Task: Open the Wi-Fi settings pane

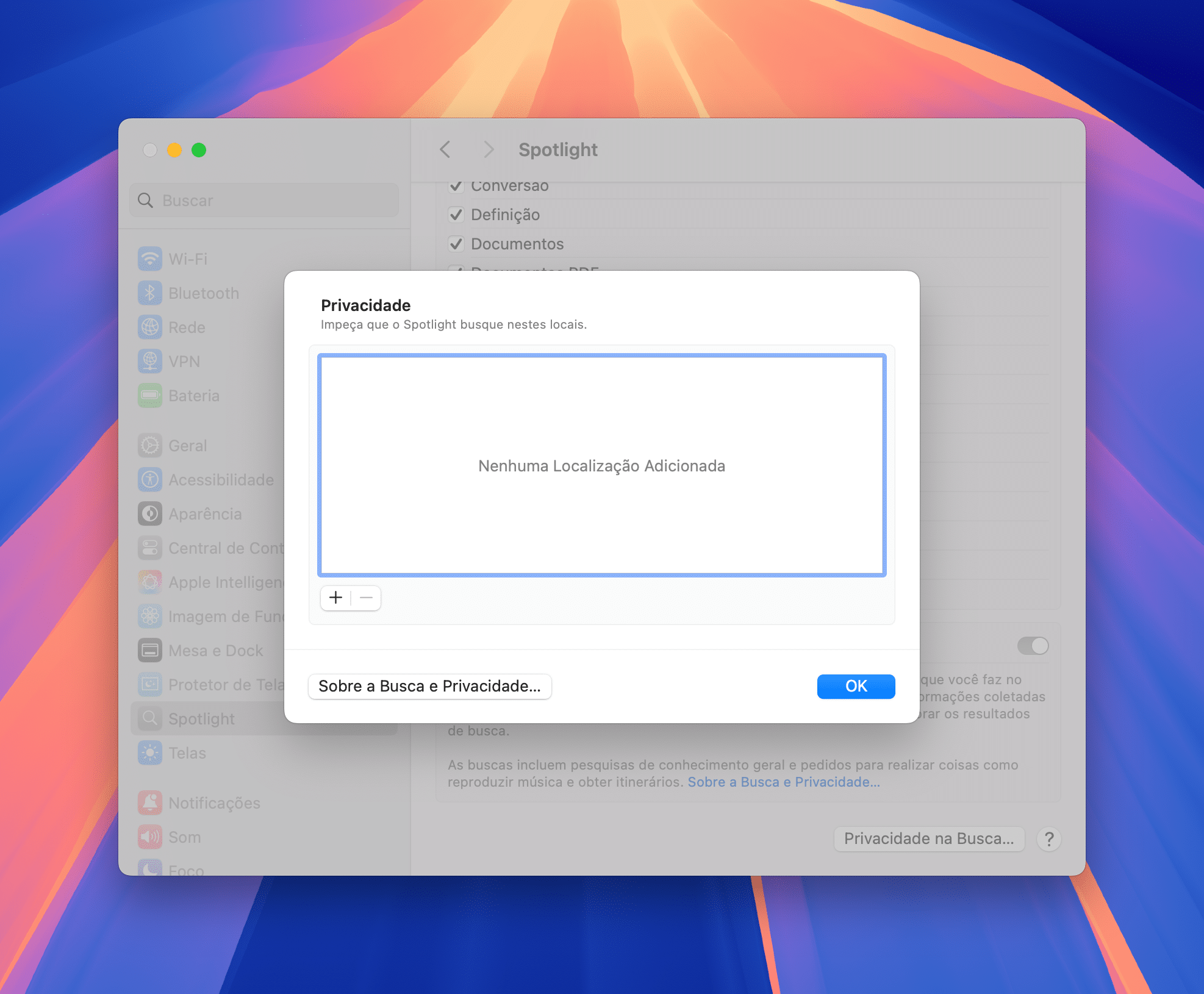Action: click(263, 259)
